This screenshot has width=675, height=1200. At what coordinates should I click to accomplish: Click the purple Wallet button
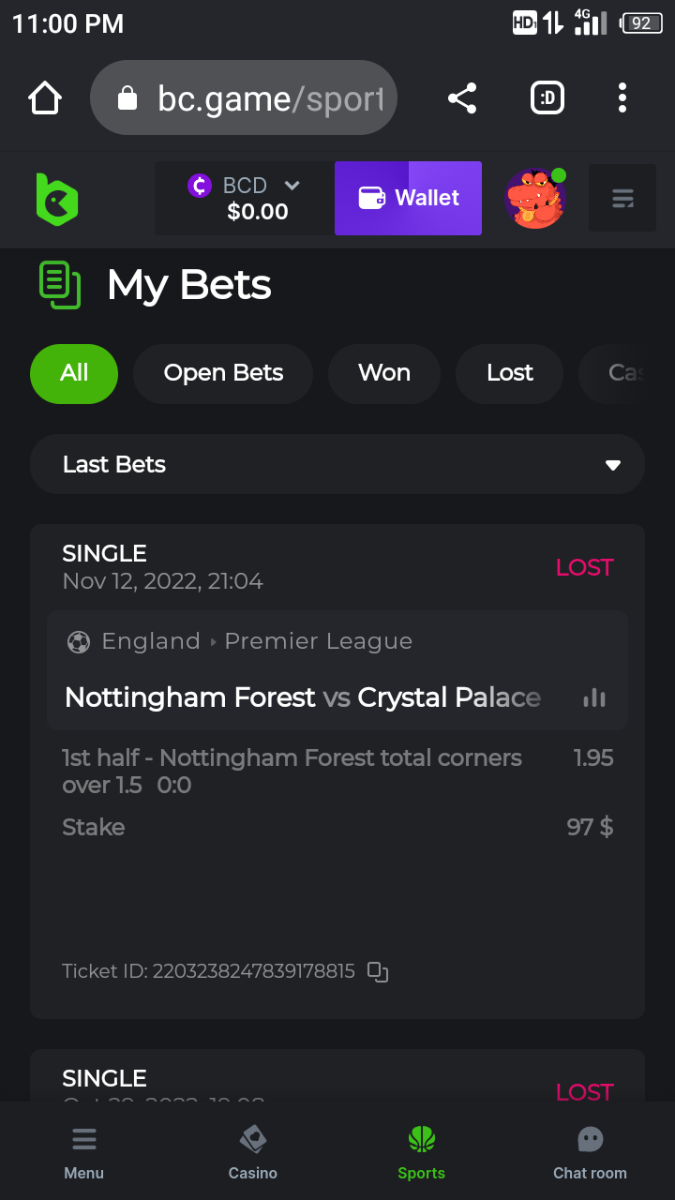408,198
